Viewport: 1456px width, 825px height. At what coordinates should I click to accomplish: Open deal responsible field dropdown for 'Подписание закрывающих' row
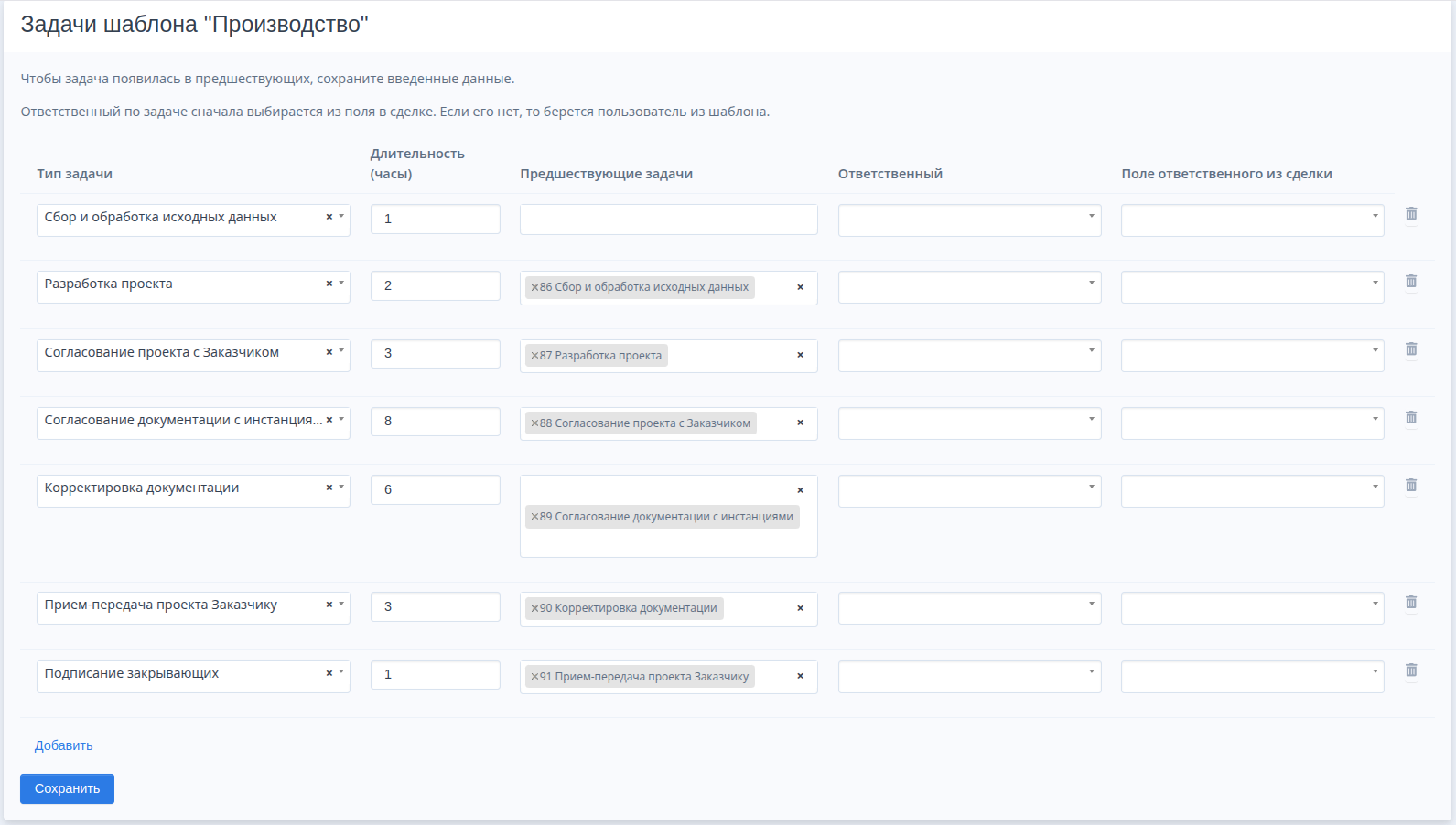pos(1253,677)
